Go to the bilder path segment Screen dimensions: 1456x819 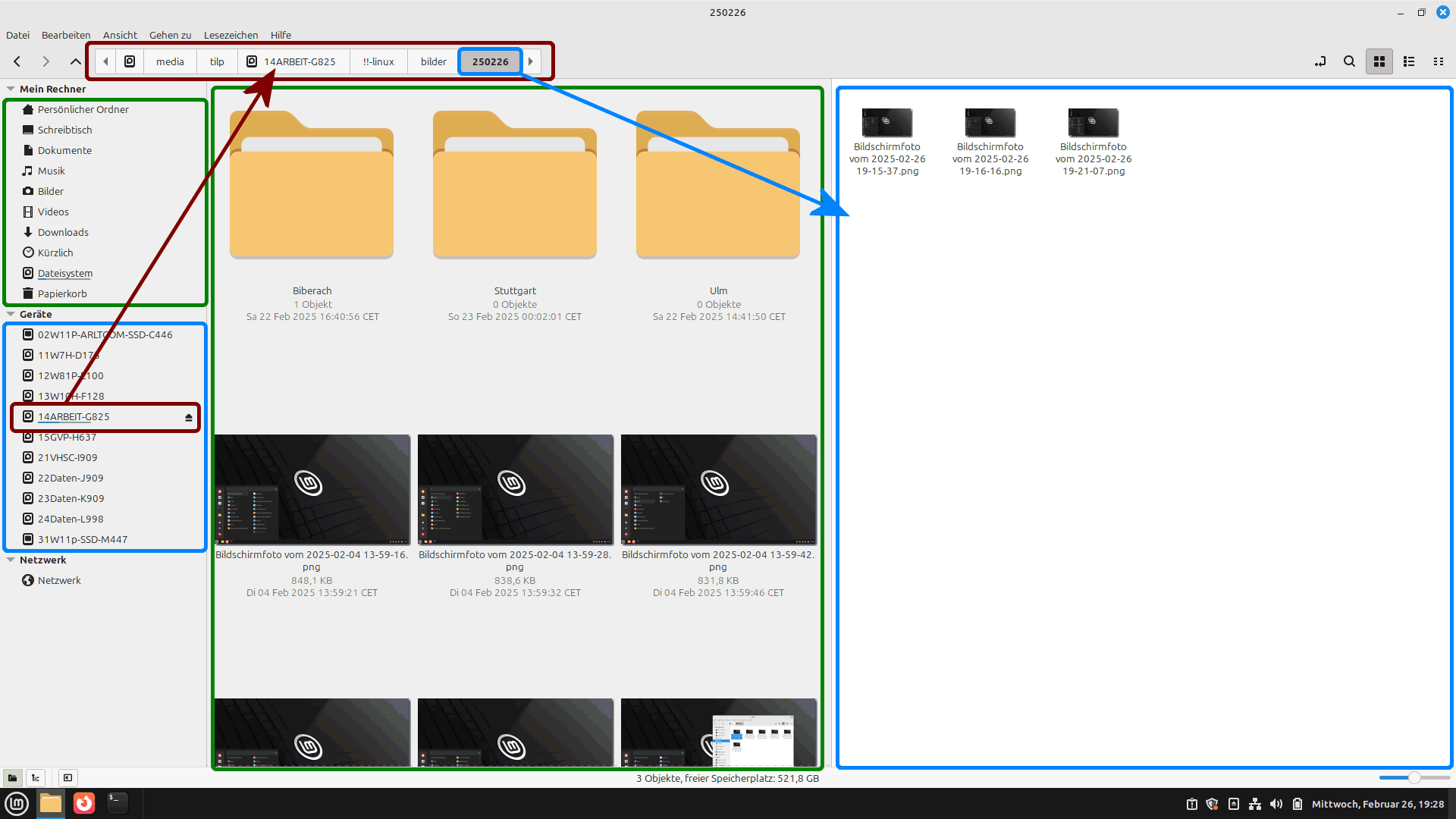pyautogui.click(x=433, y=61)
